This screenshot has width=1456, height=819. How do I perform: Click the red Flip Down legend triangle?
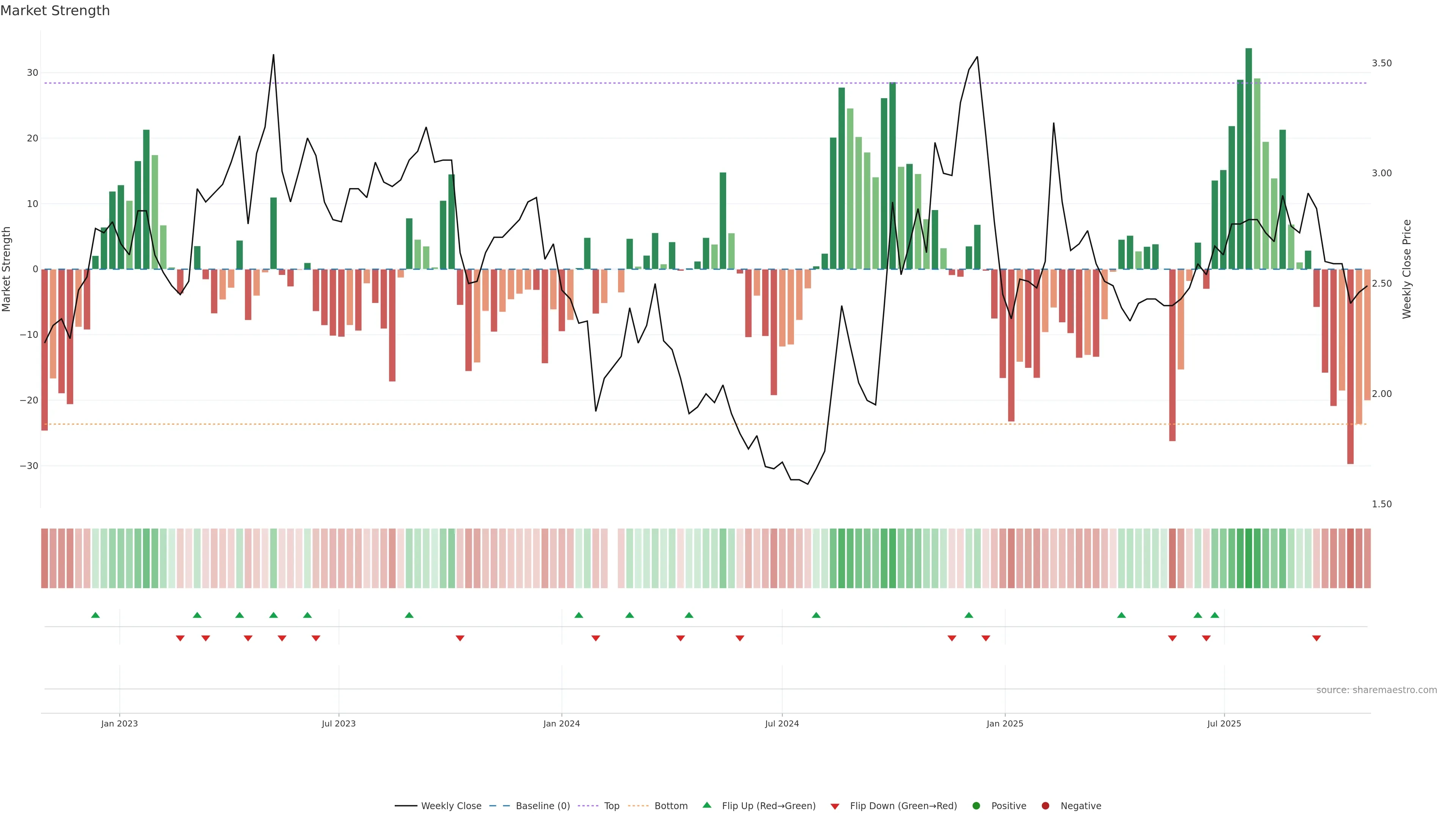835,806
